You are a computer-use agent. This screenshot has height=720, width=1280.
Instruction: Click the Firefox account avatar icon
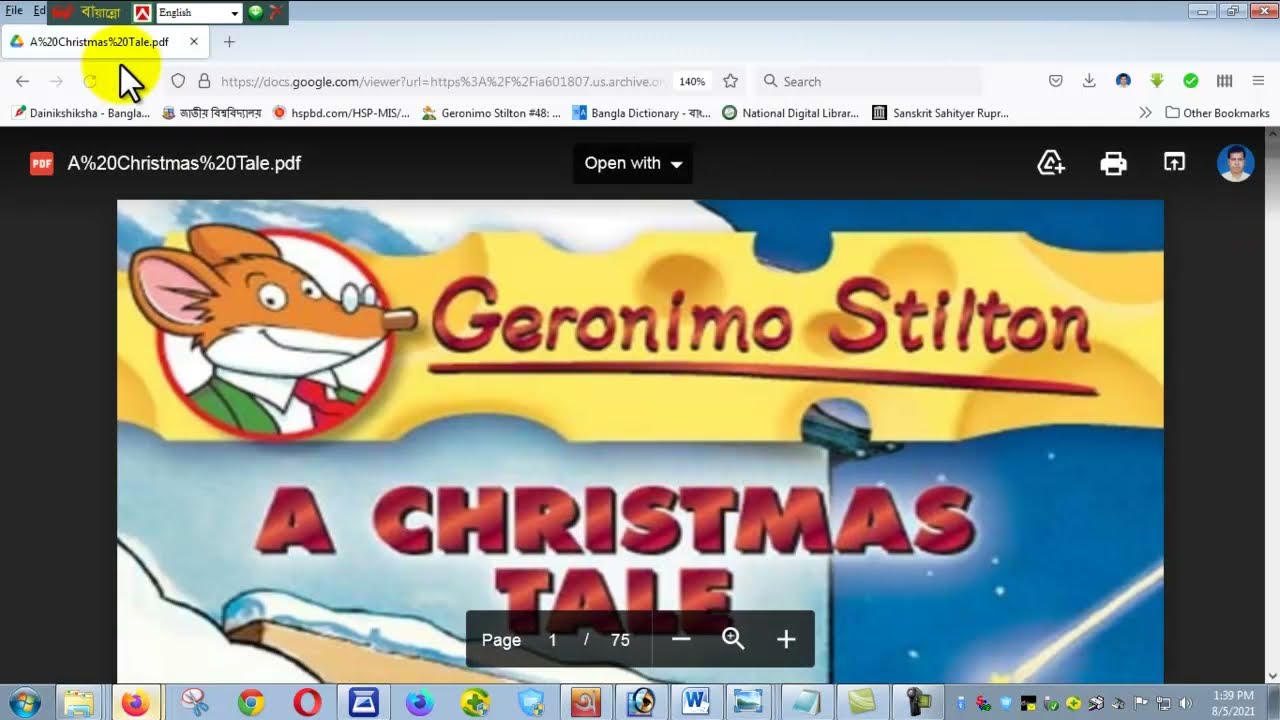pos(1123,81)
